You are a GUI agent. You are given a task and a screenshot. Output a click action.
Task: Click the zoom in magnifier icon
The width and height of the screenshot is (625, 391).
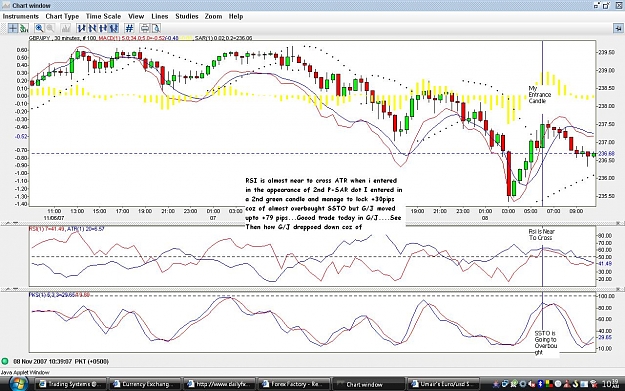click(39, 28)
